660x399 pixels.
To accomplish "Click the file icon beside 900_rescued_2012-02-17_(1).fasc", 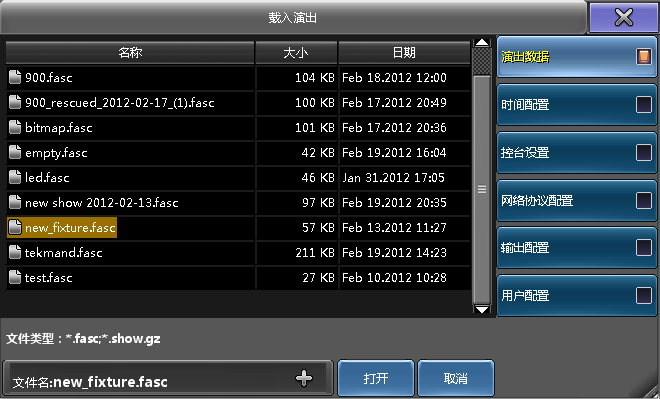I will (15, 102).
